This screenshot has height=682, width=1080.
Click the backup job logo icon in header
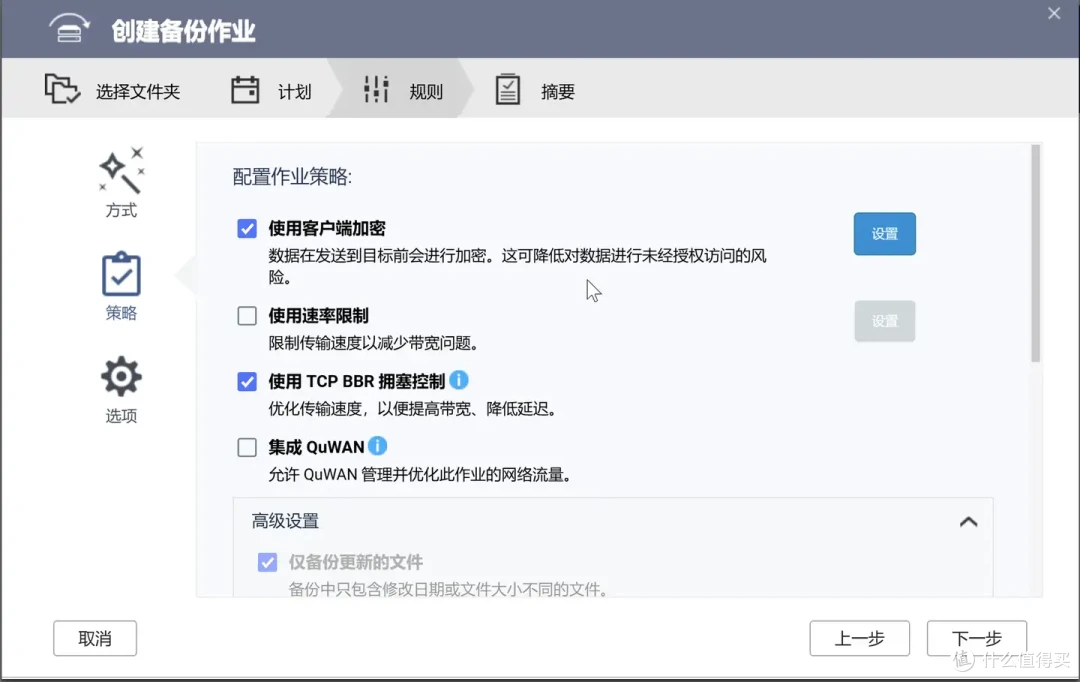(69, 30)
